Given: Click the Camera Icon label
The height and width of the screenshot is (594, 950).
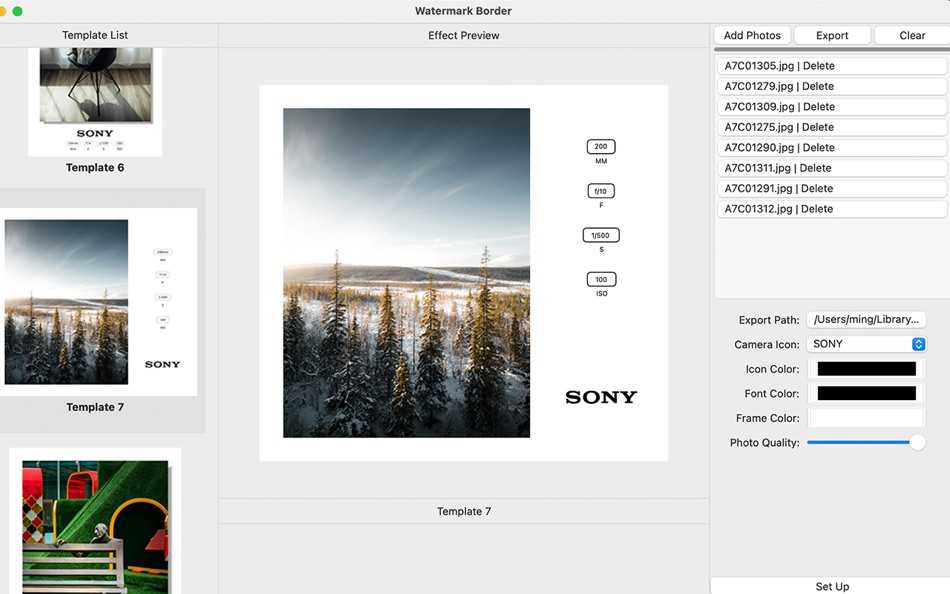Looking at the screenshot, I should click(766, 344).
